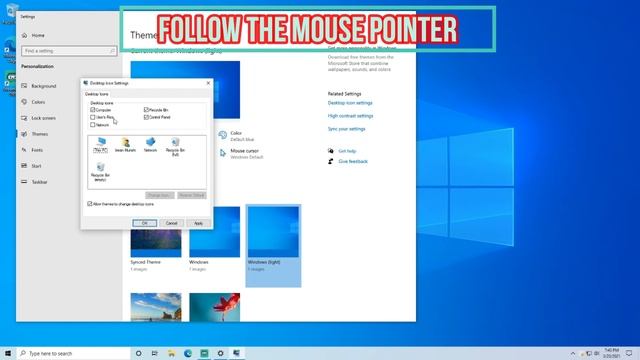Image resolution: width=640 pixels, height=360 pixels.
Task: Open Themes page in Settings sidebar
Action: pyautogui.click(x=35, y=134)
